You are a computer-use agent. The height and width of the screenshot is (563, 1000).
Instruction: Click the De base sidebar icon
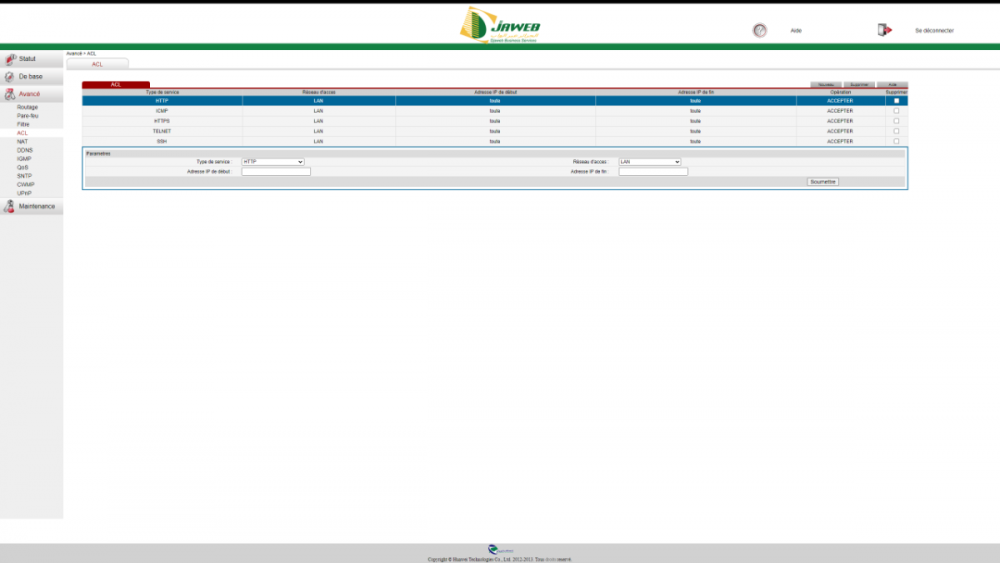[10, 77]
